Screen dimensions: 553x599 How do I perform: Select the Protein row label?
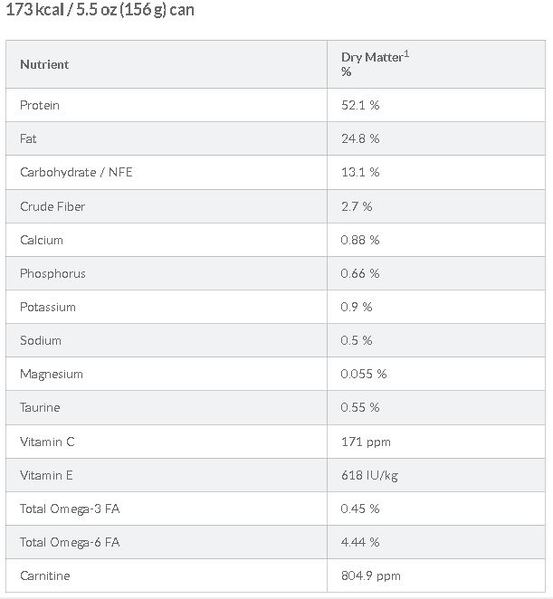coord(40,105)
